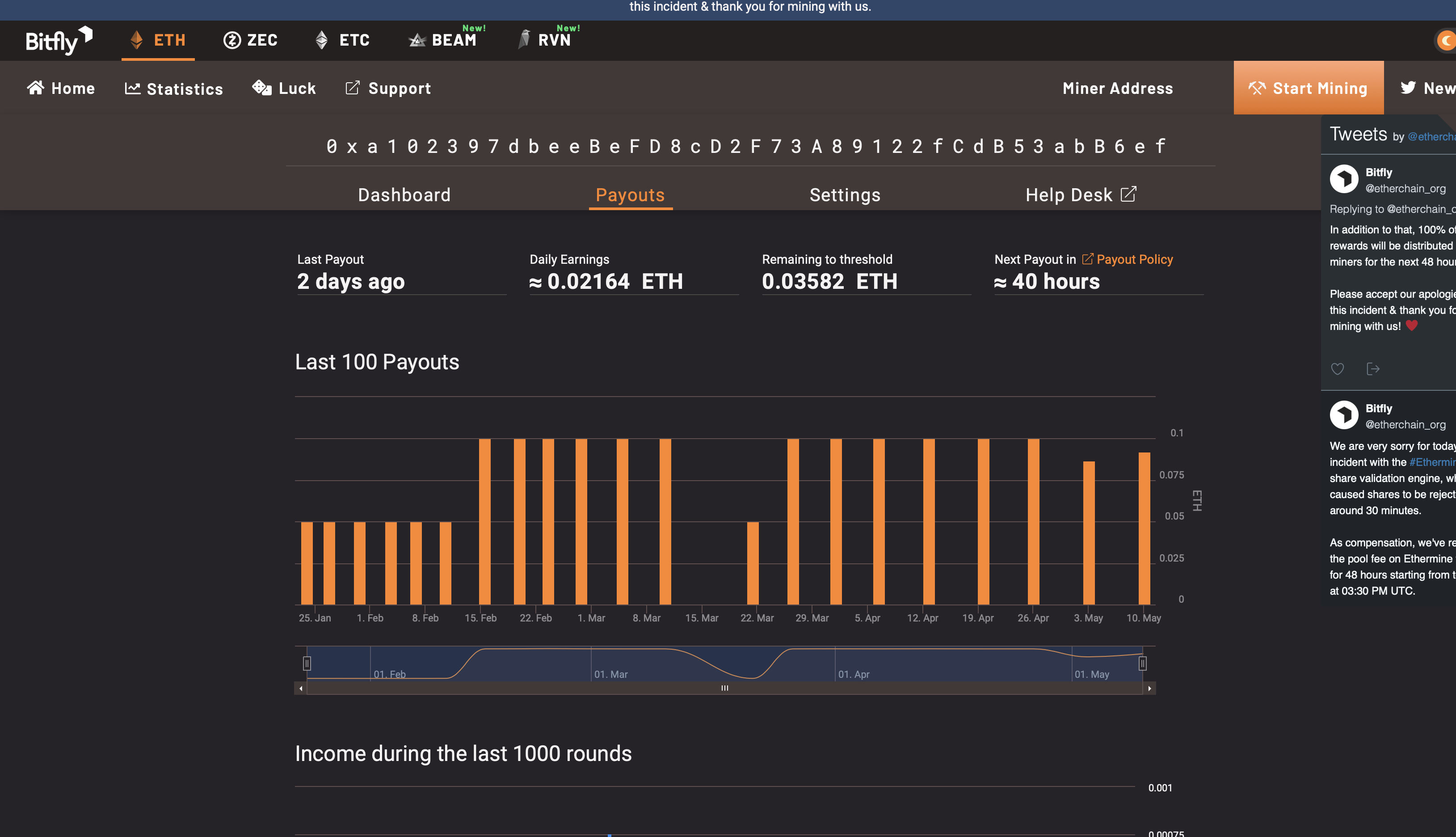This screenshot has height=837, width=1456.
Task: Click the ETC diamond logo icon
Action: click(321, 40)
